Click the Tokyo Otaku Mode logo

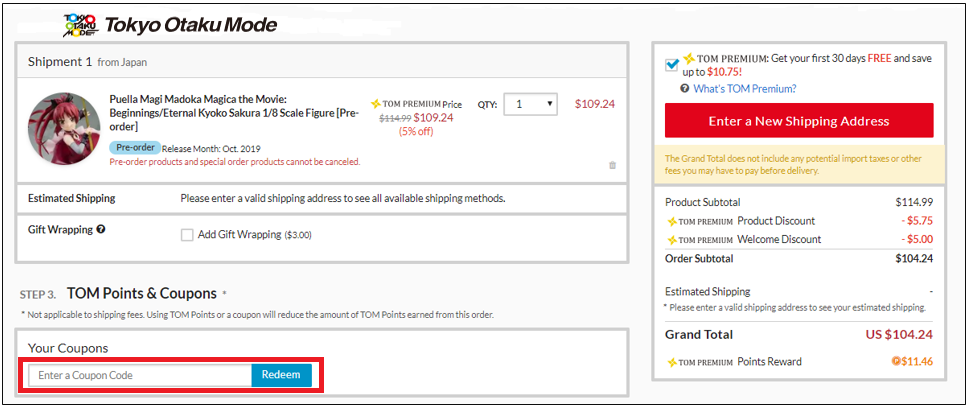(170, 25)
